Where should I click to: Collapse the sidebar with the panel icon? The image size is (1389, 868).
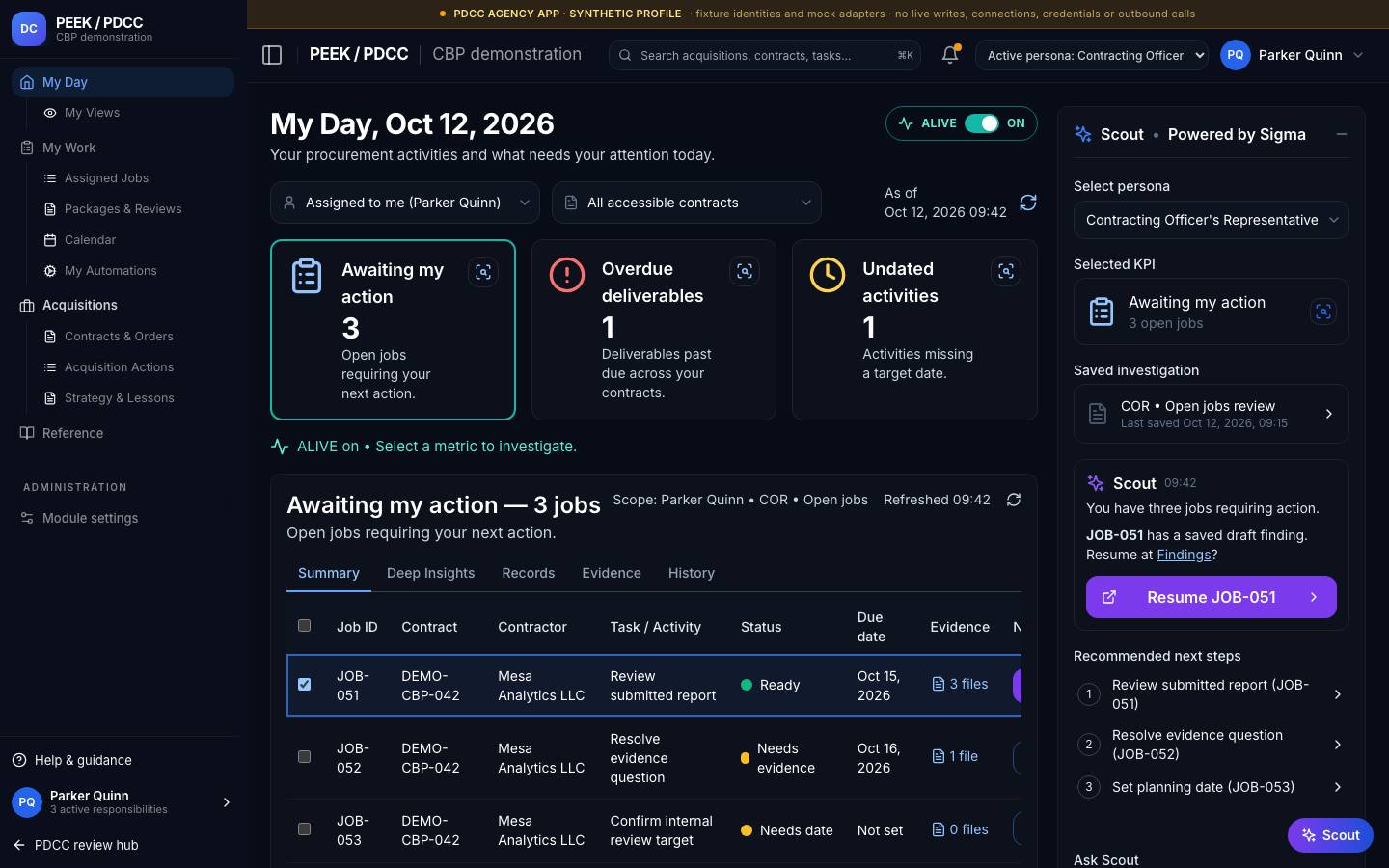(x=272, y=55)
